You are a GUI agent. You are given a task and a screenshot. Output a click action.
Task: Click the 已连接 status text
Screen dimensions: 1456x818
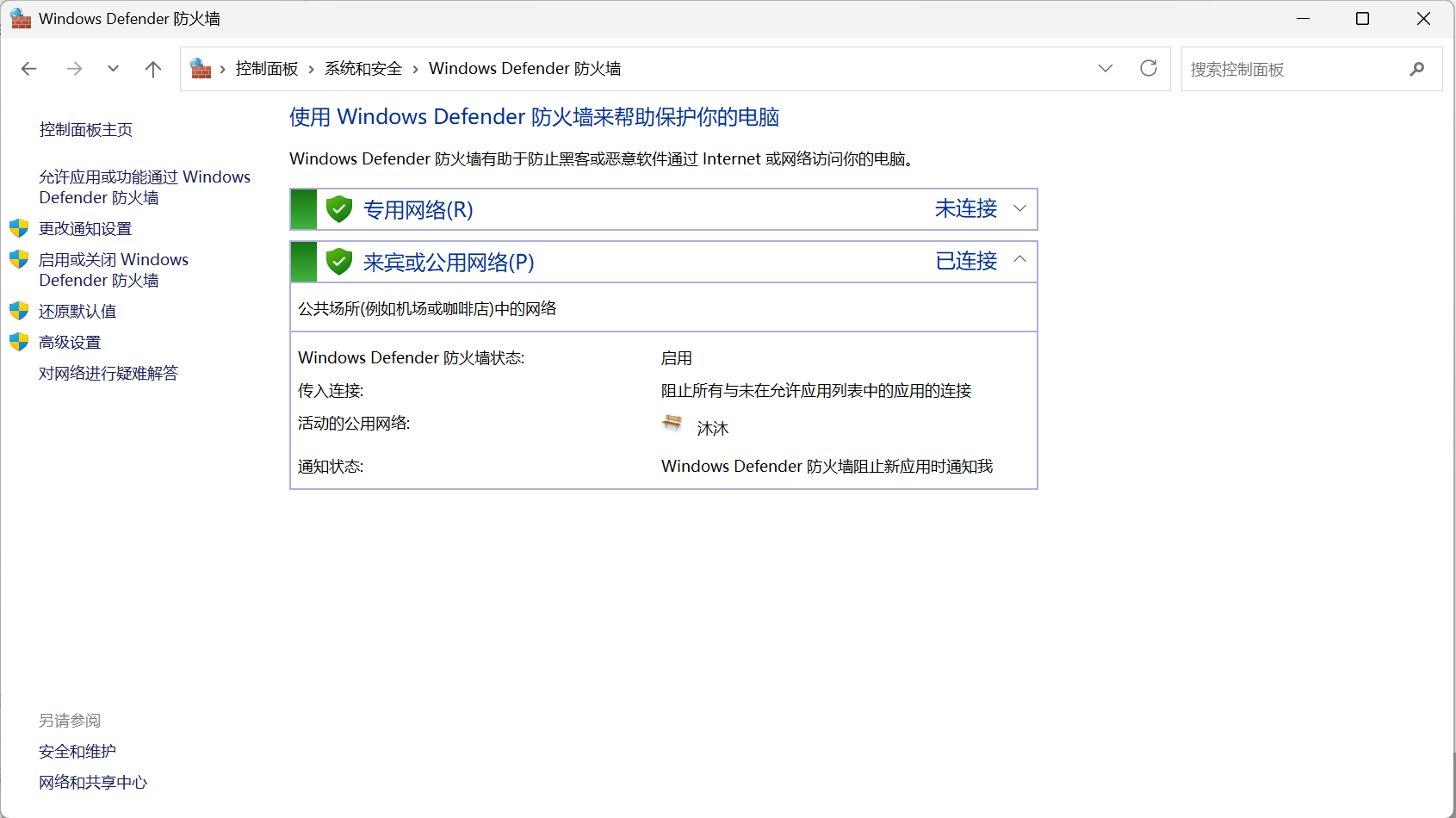[x=966, y=262]
